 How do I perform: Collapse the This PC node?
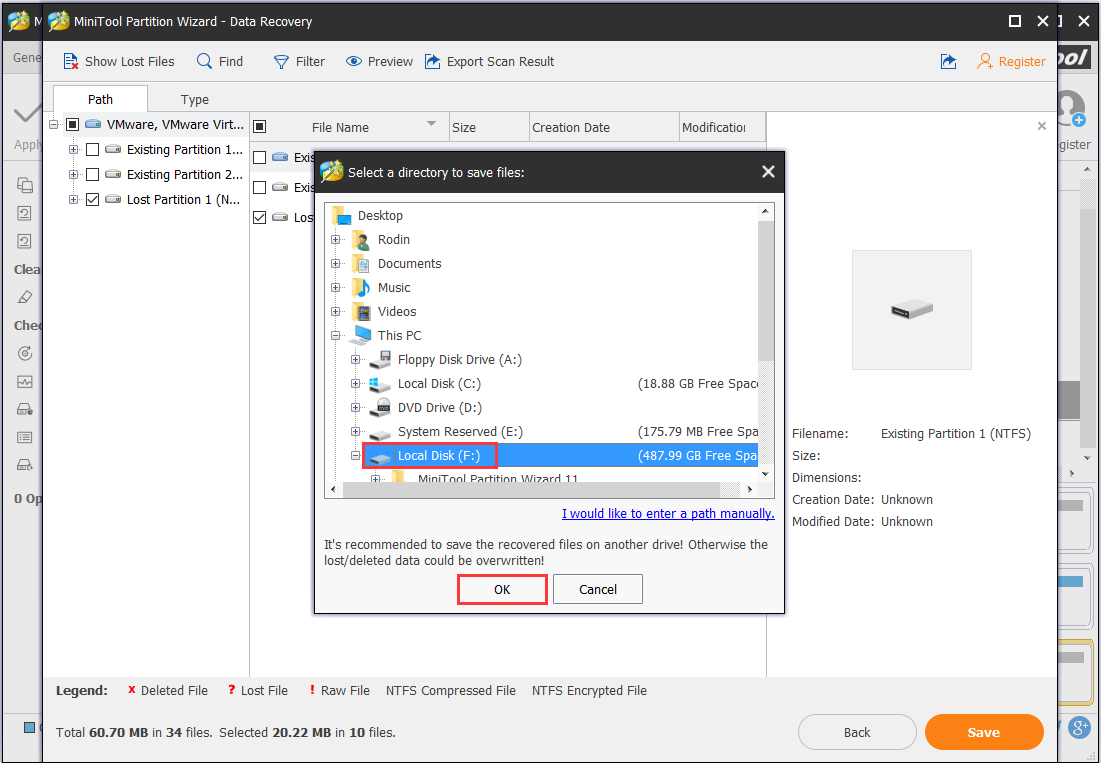click(x=336, y=336)
